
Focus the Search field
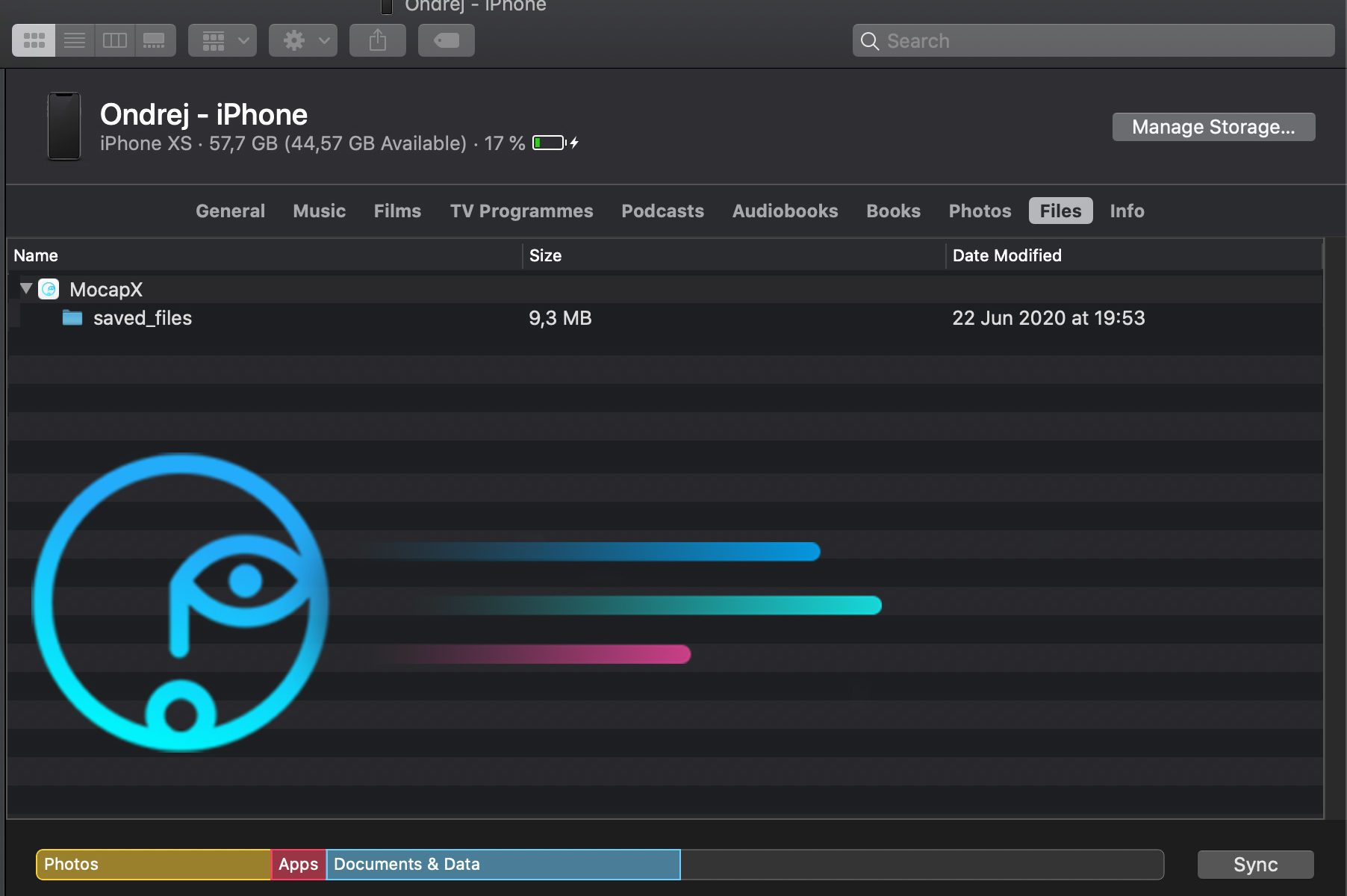click(1093, 40)
